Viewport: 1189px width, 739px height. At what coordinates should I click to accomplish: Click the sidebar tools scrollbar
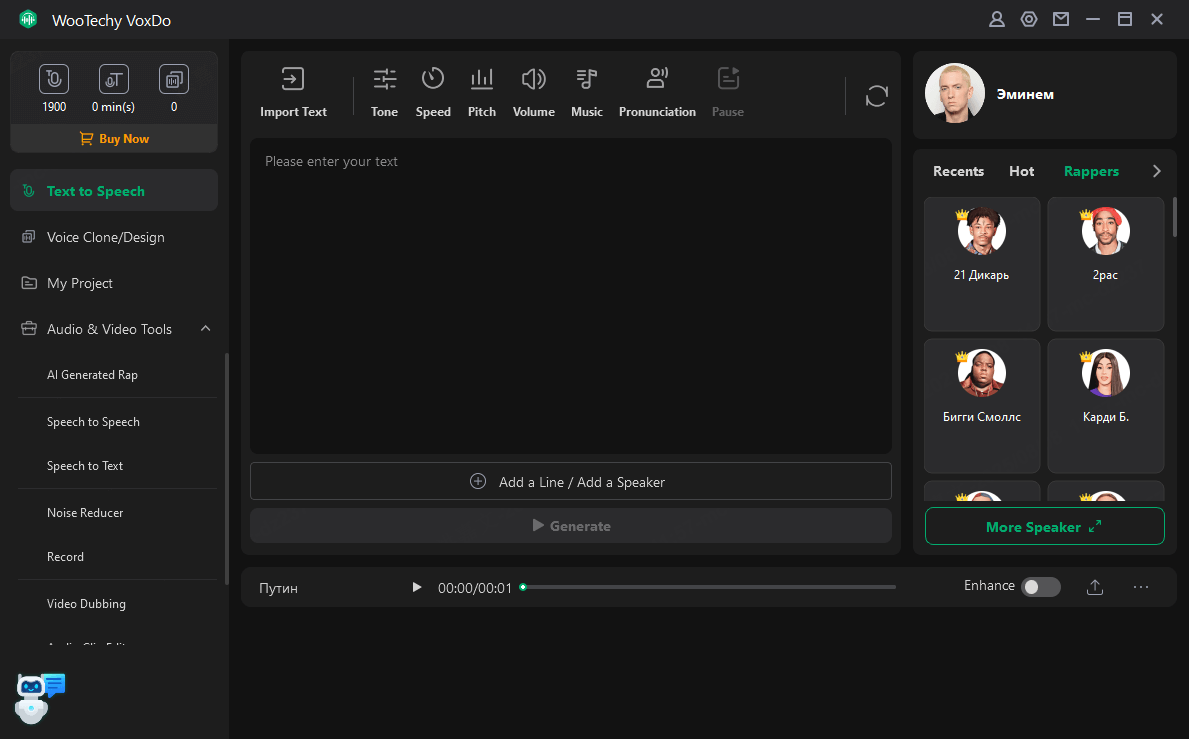tap(226, 468)
